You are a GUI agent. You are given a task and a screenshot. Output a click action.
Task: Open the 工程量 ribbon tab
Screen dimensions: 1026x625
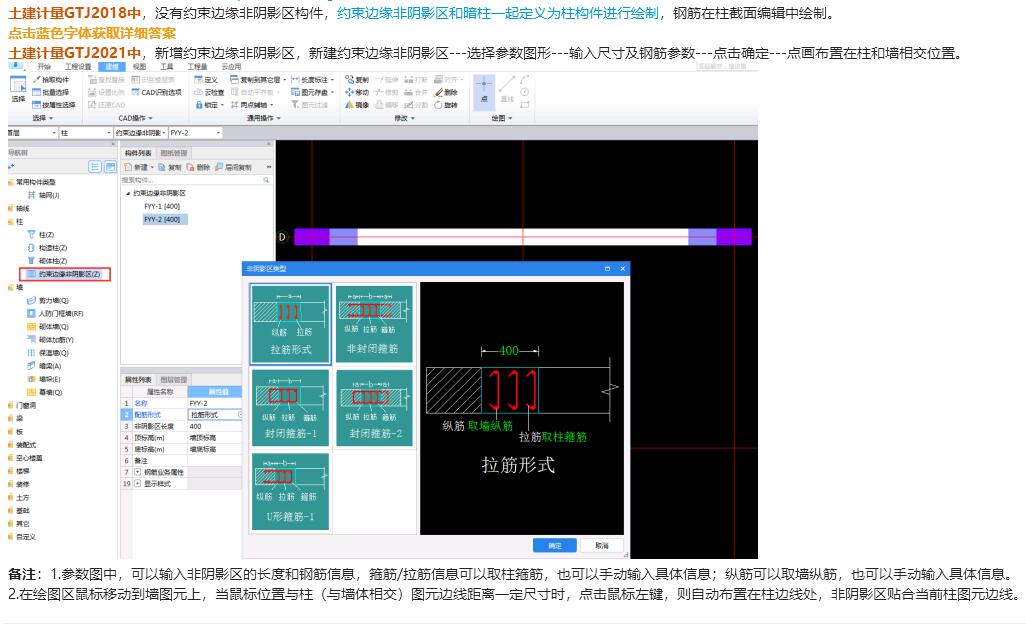tap(197, 67)
